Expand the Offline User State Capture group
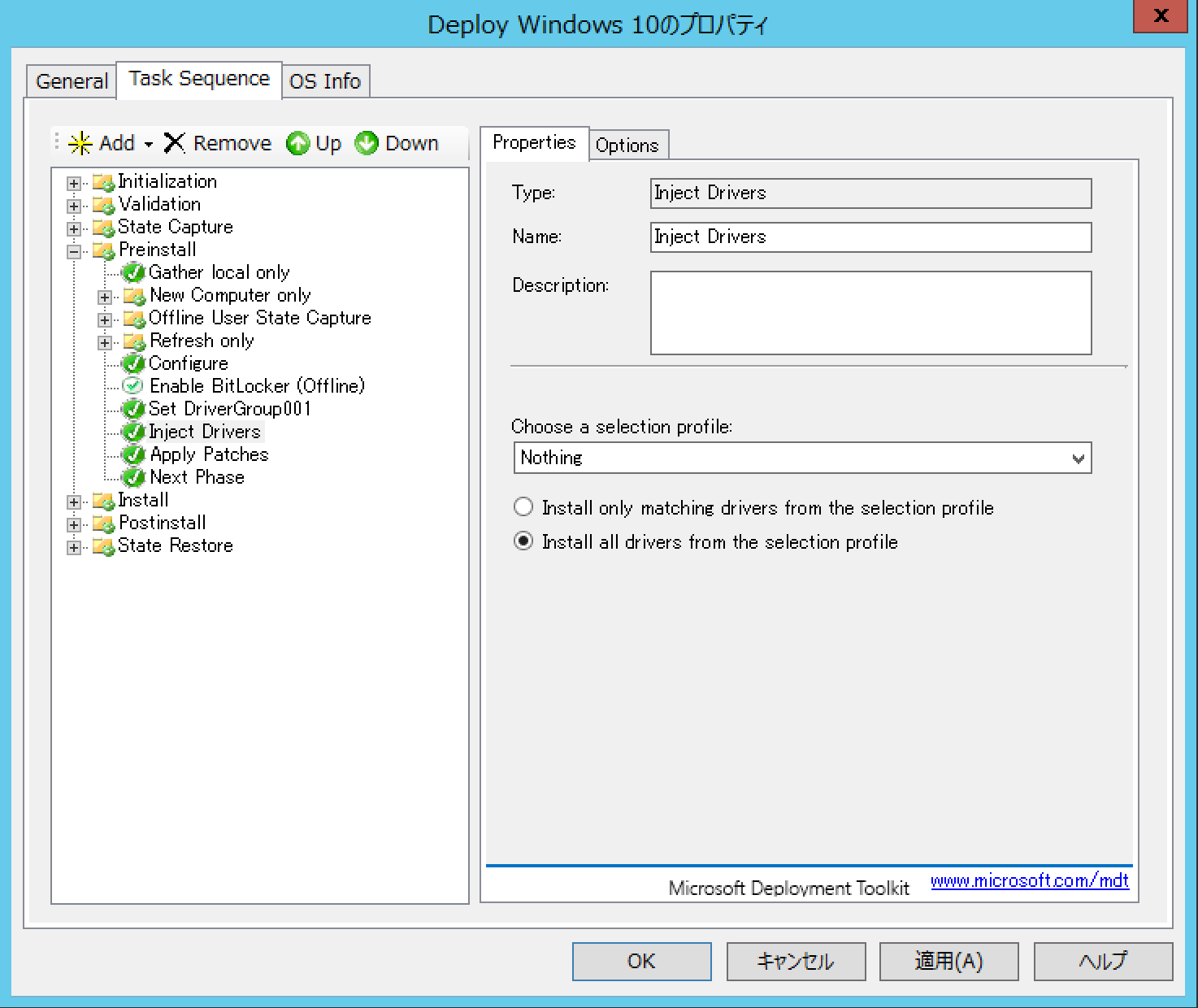 pos(105,319)
